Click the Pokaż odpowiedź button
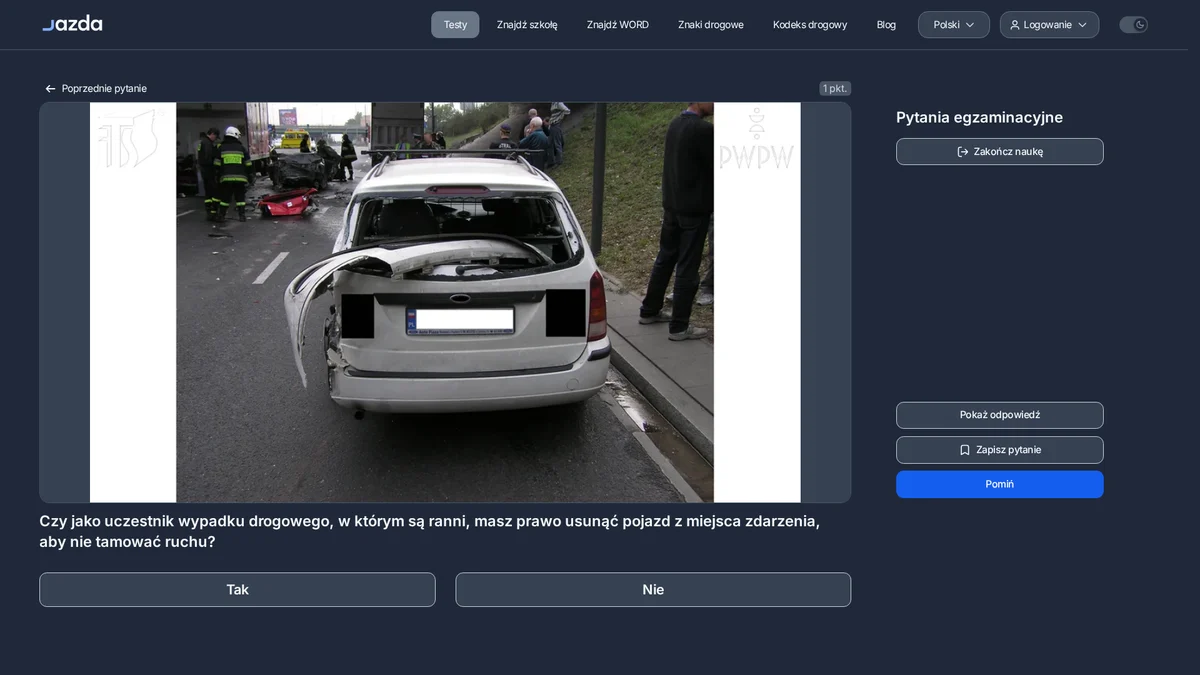The width and height of the screenshot is (1200, 675). (1000, 415)
